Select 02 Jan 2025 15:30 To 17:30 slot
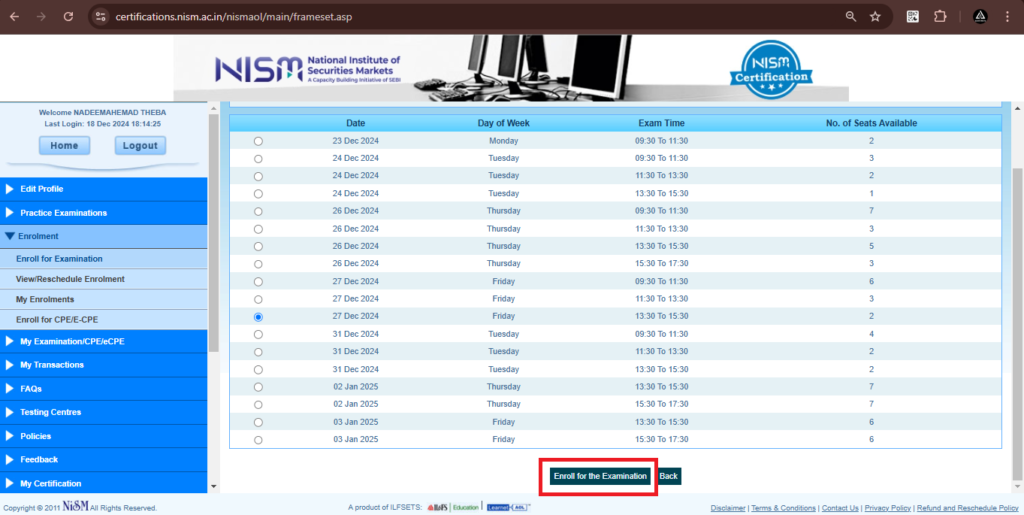Image resolution: width=1024 pixels, height=515 pixels. [x=258, y=405]
